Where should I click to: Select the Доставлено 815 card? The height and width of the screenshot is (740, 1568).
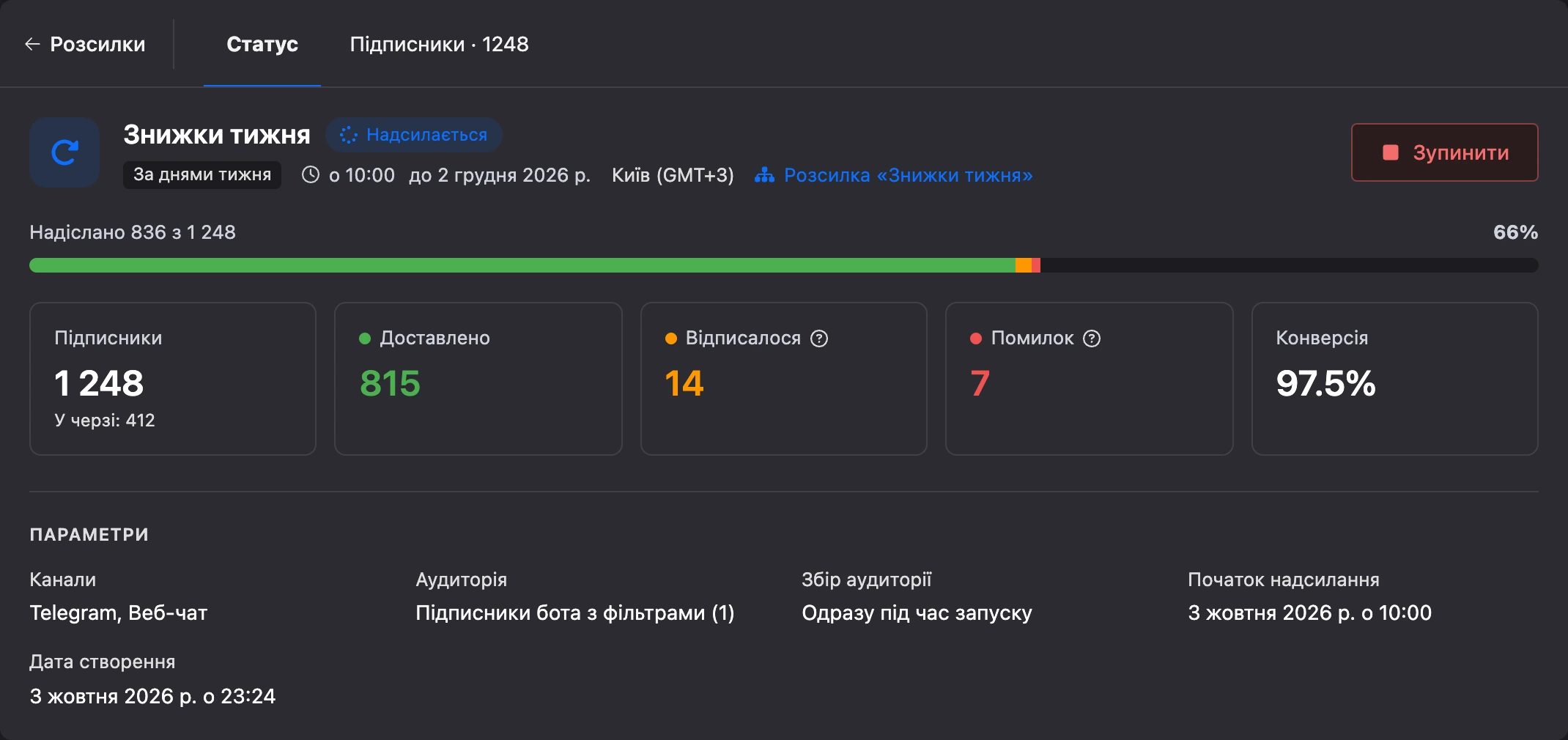(478, 379)
